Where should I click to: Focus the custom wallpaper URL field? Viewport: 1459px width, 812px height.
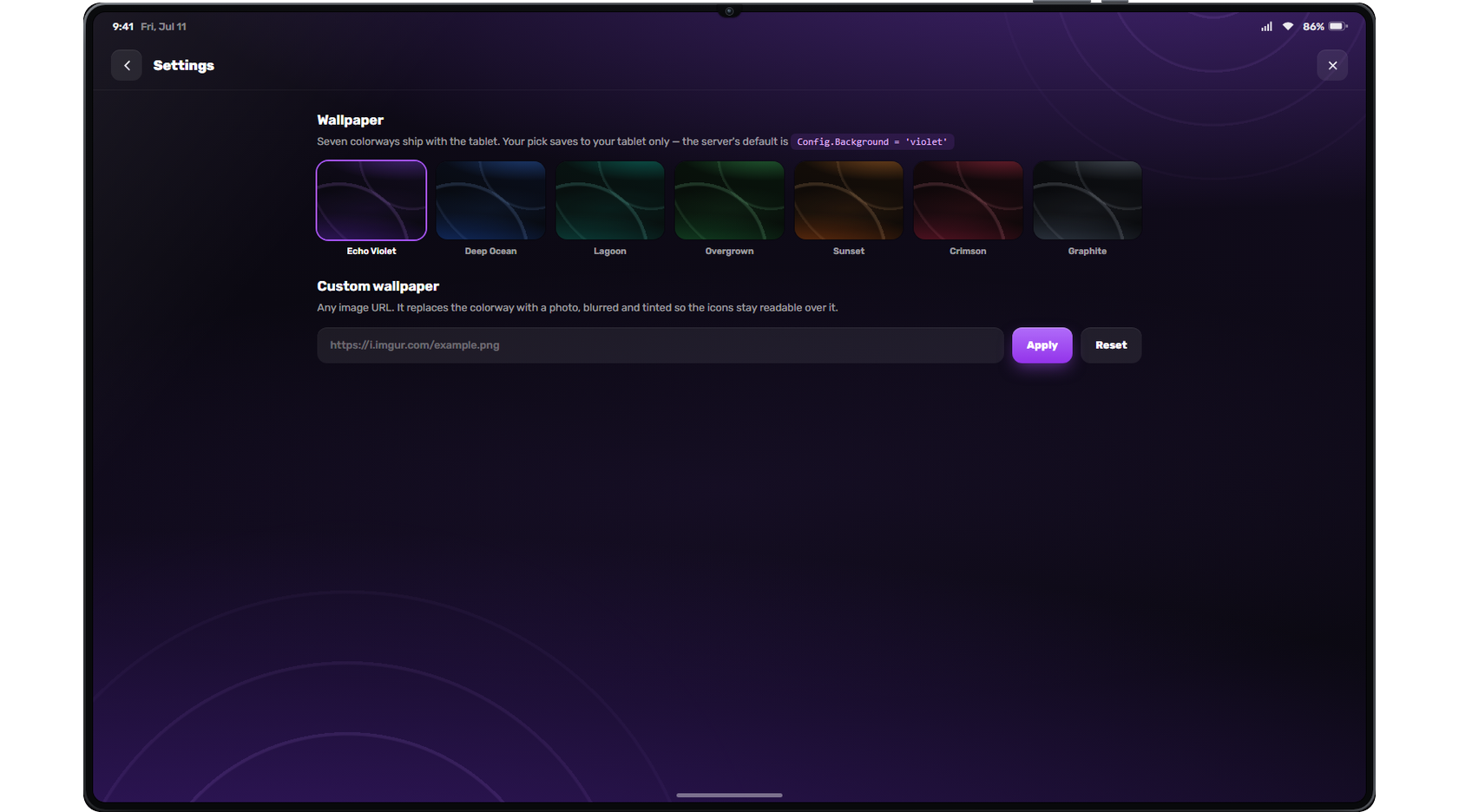(x=660, y=345)
